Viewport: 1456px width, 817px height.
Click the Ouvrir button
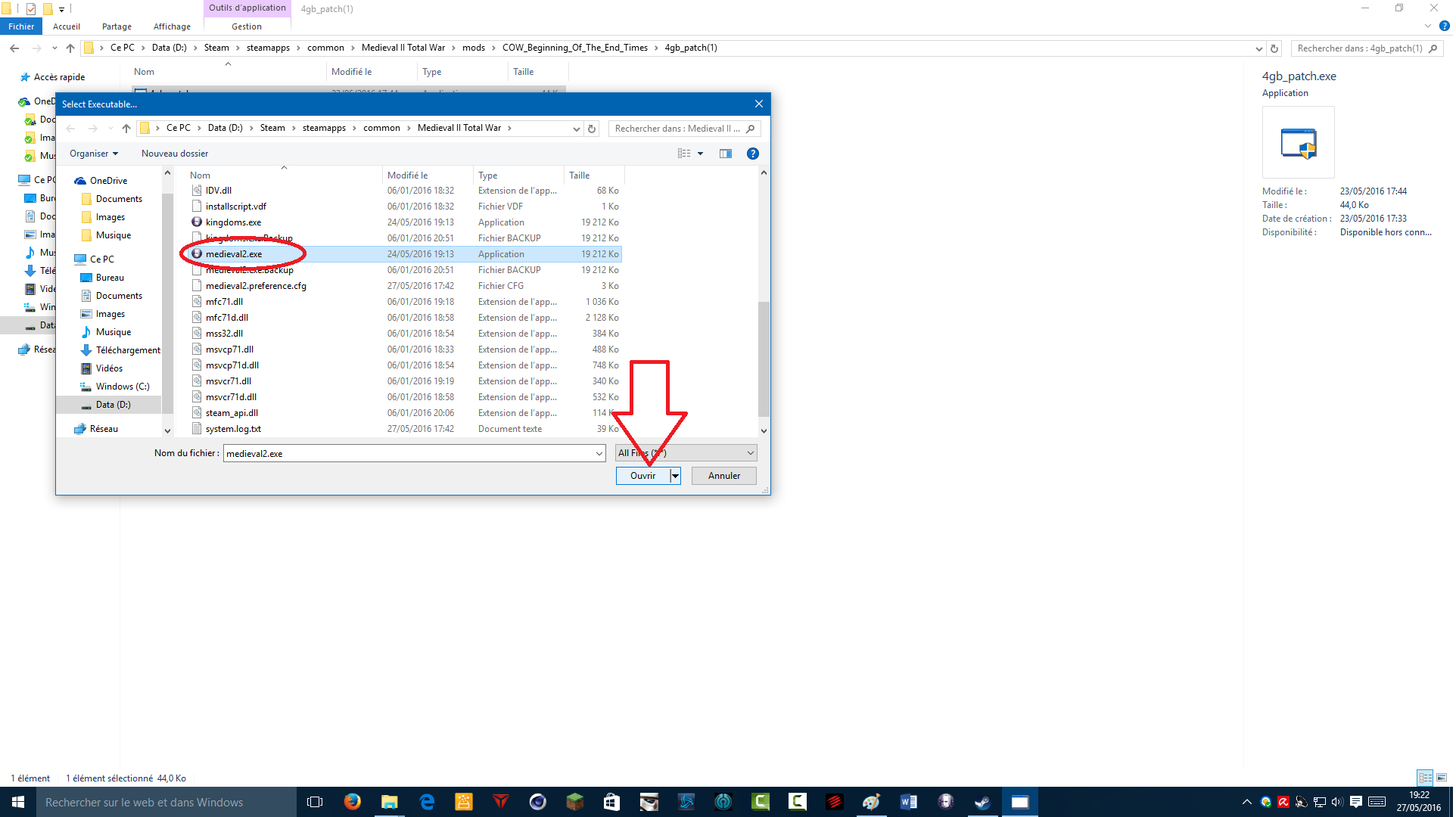pos(642,476)
